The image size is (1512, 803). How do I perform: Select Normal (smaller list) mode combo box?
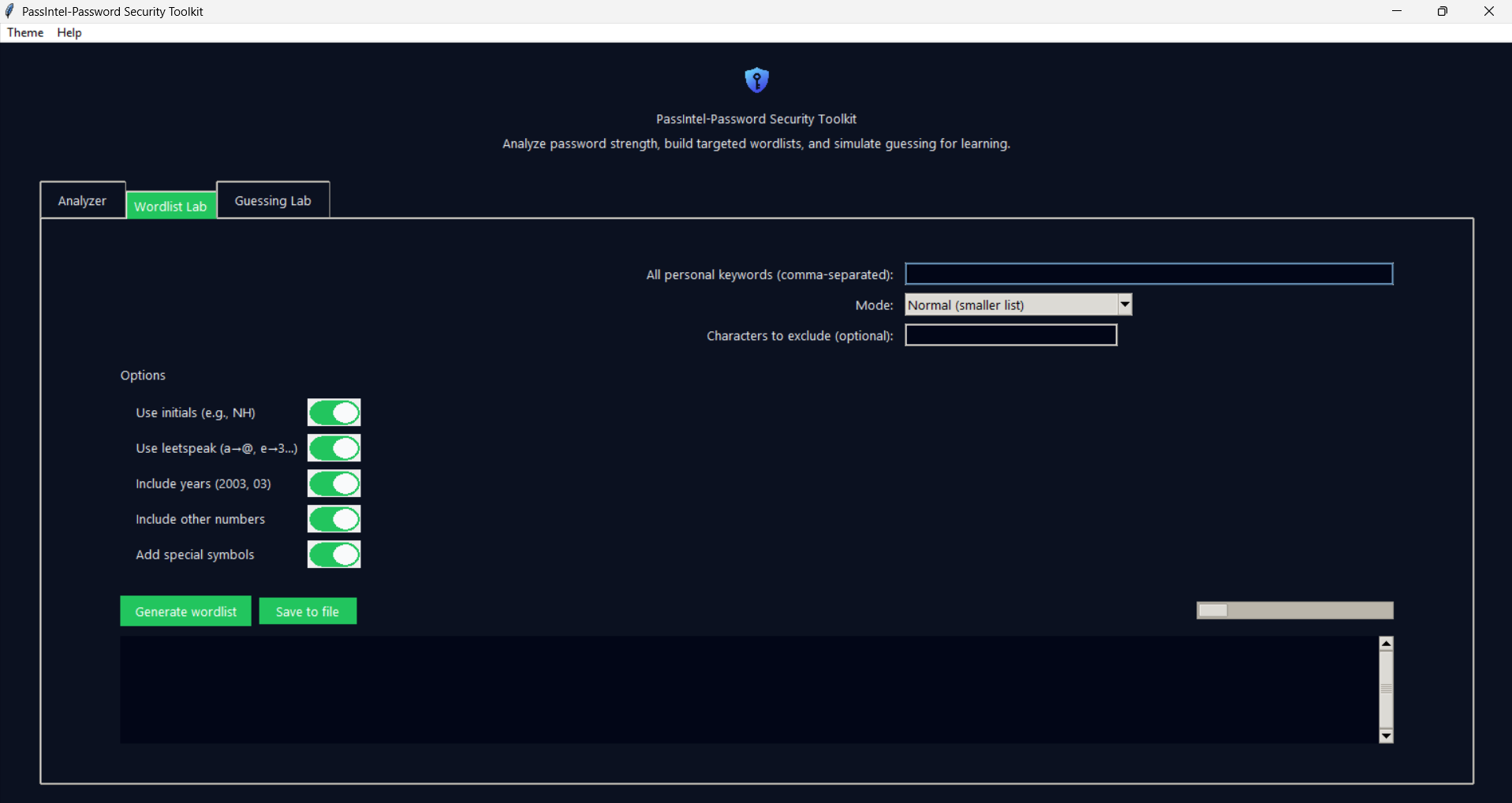(1010, 304)
